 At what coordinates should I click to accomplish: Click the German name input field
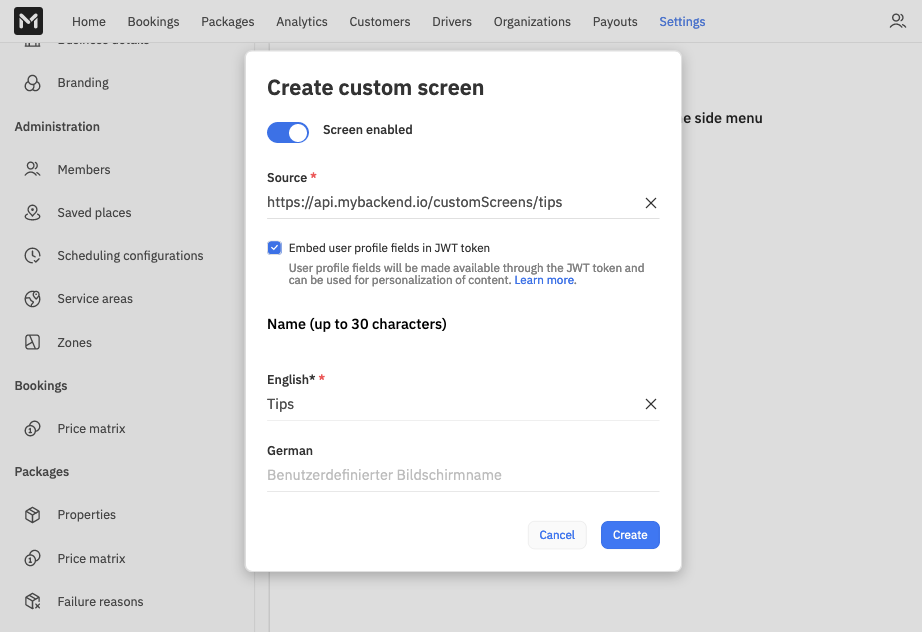tap(463, 475)
